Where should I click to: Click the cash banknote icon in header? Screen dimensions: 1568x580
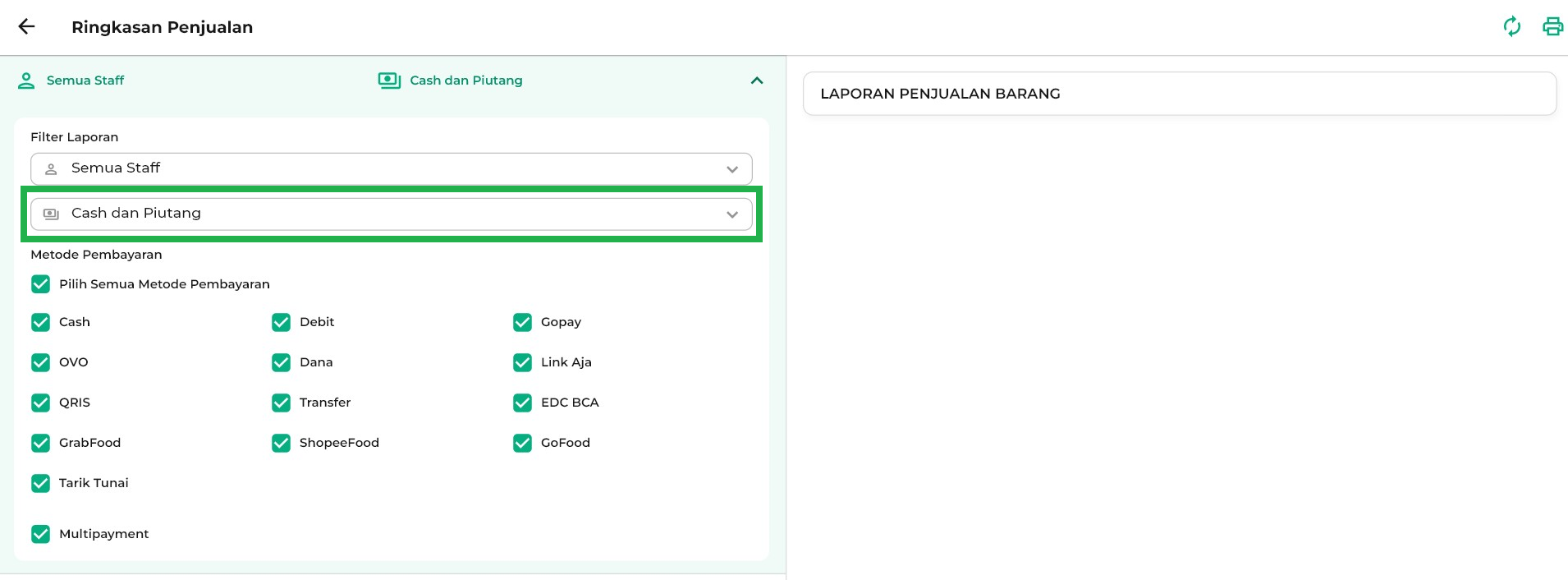(x=389, y=81)
